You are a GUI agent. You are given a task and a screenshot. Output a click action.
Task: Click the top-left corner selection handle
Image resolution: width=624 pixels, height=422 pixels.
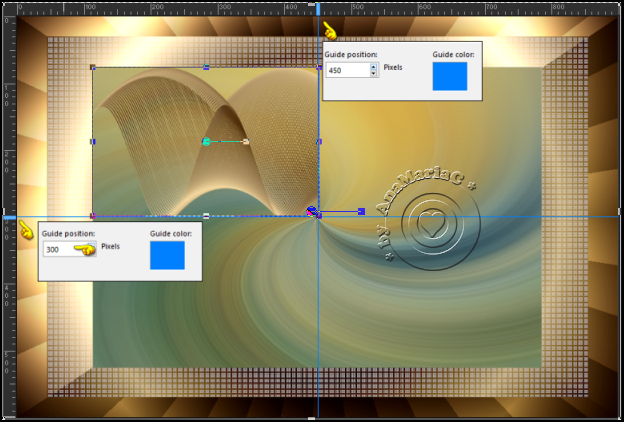93,67
